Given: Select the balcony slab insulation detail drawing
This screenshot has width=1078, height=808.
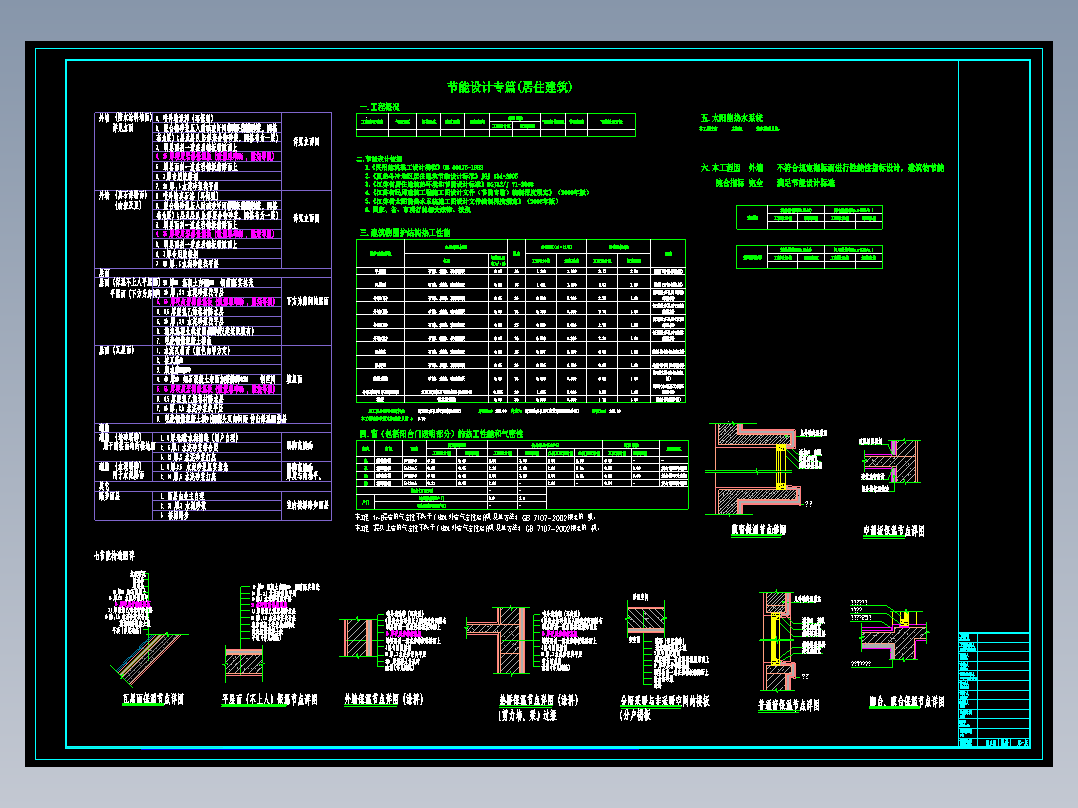Looking at the screenshot, I should point(892,635).
